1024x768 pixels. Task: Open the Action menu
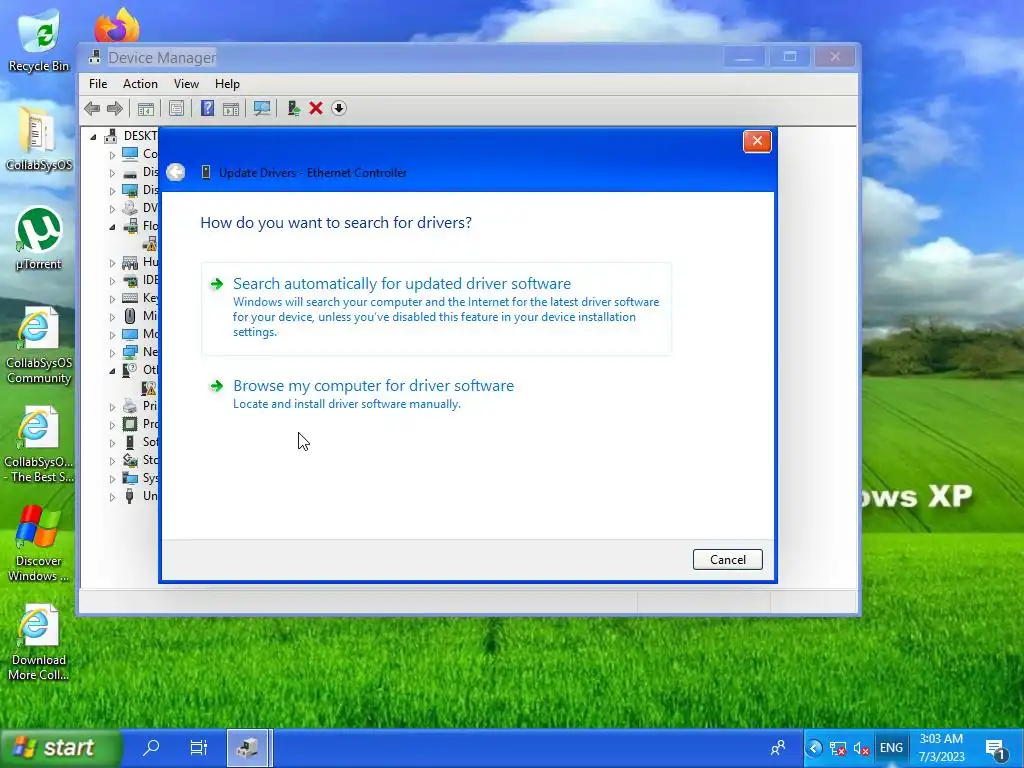[140, 84]
